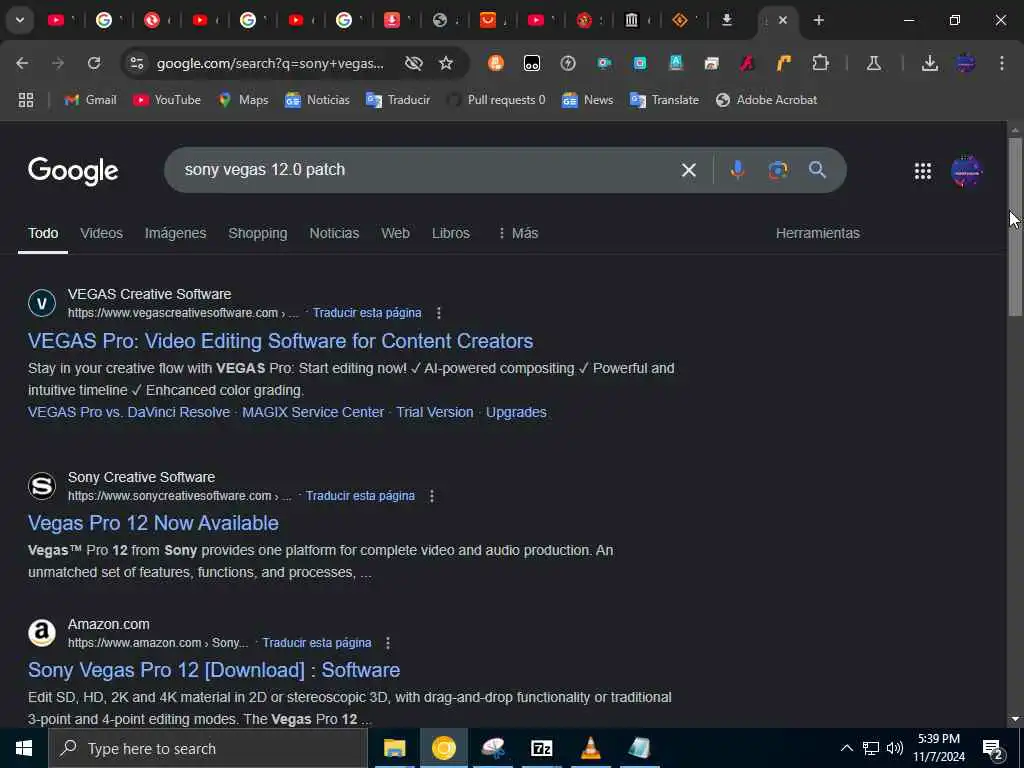Viewport: 1024px width, 768px height.
Task: Close the current active tab
Action: tap(783, 20)
